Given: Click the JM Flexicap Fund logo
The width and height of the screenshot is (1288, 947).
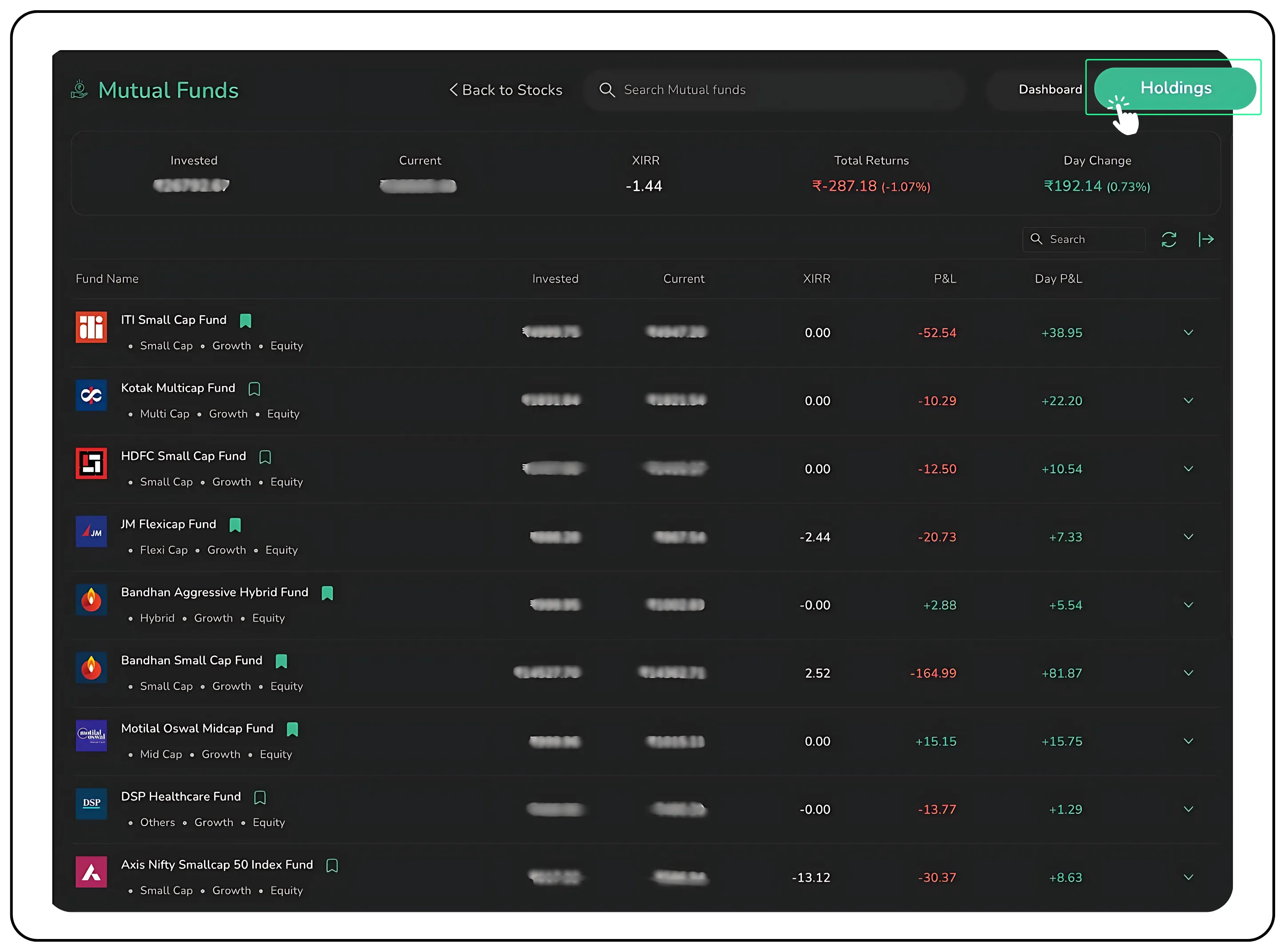Looking at the screenshot, I should (91, 532).
